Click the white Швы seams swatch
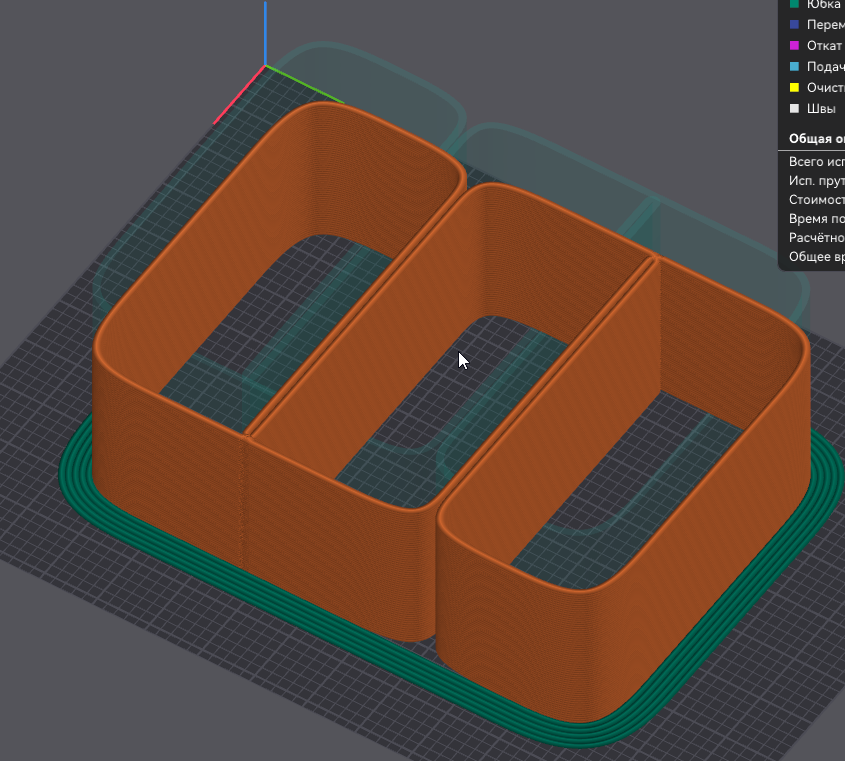 click(x=795, y=109)
